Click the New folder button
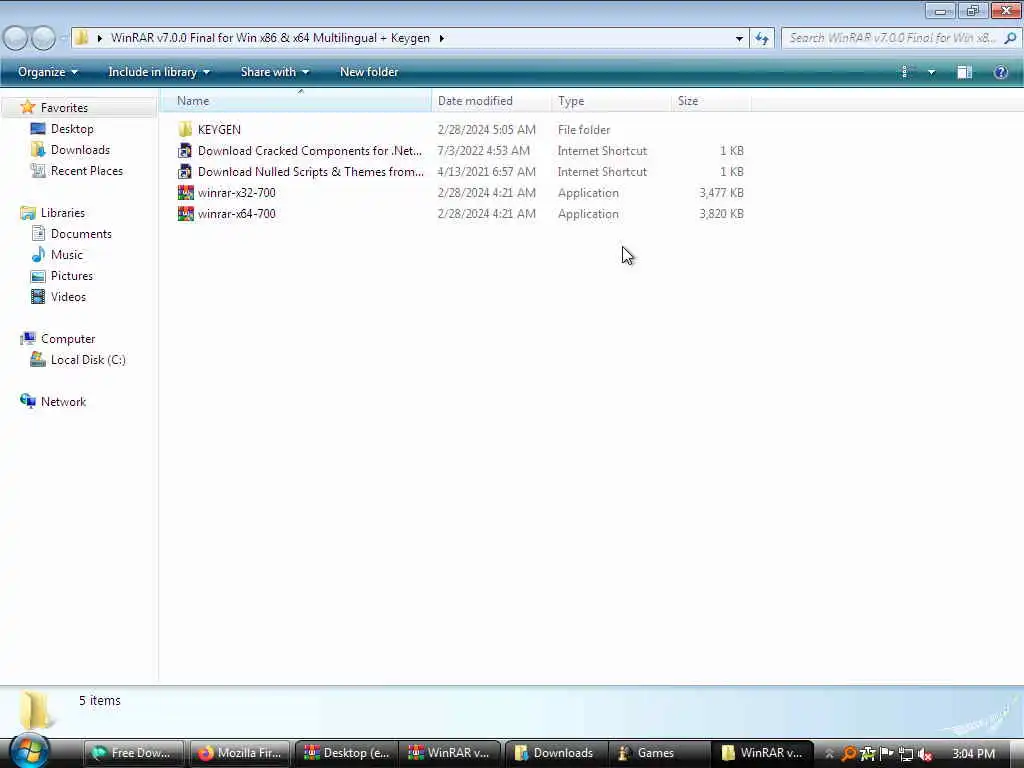 coord(369,72)
